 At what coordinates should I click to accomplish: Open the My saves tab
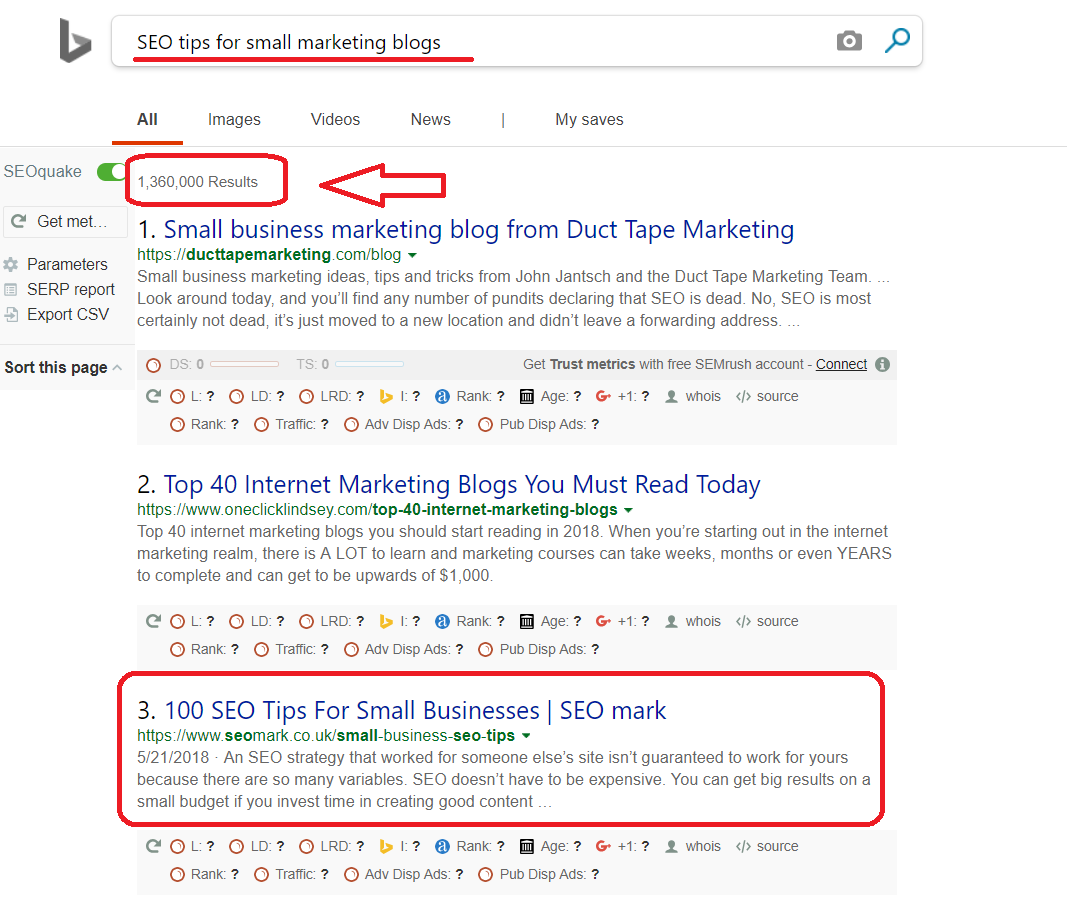pos(589,120)
